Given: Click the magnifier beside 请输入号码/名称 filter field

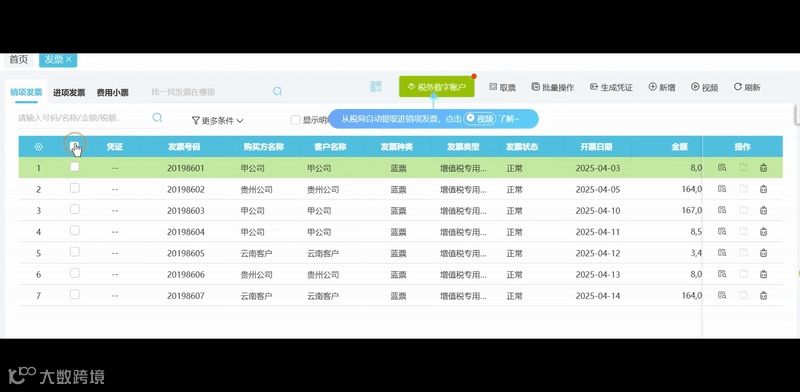Looking at the screenshot, I should coord(157,117).
